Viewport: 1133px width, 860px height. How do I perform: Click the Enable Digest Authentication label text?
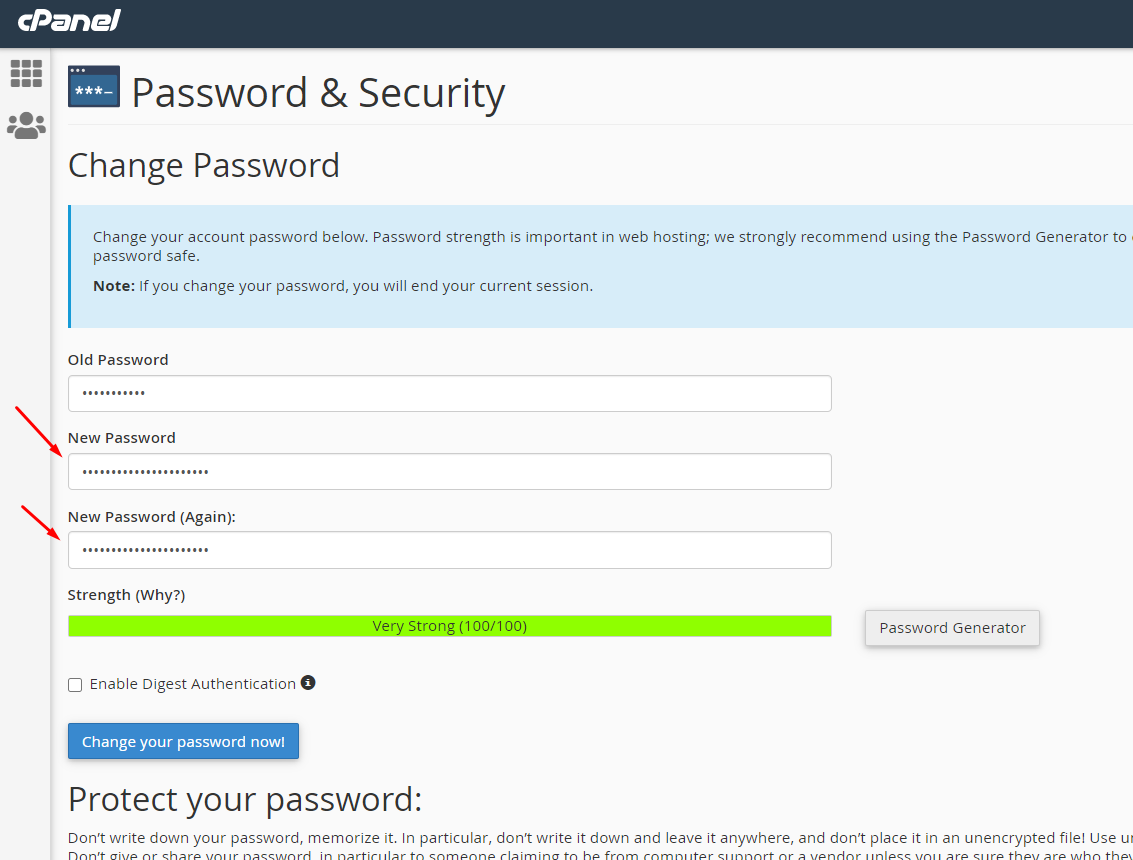[192, 684]
